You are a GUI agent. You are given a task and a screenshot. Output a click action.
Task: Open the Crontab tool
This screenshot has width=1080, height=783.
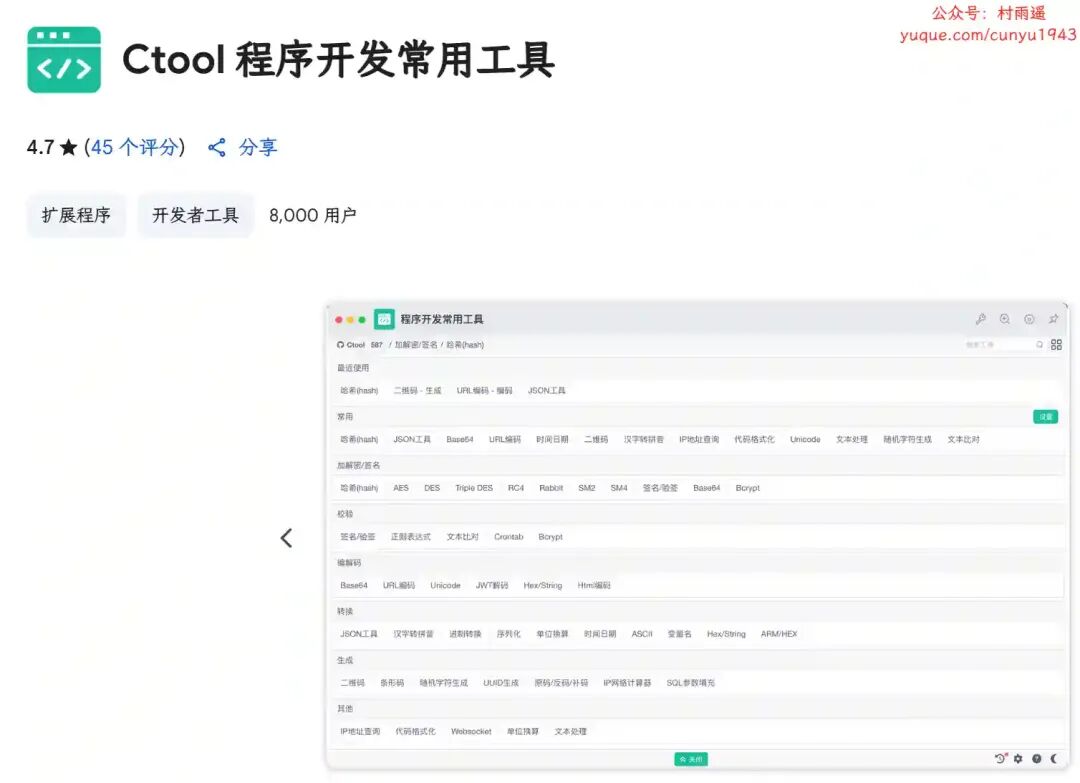(x=508, y=537)
